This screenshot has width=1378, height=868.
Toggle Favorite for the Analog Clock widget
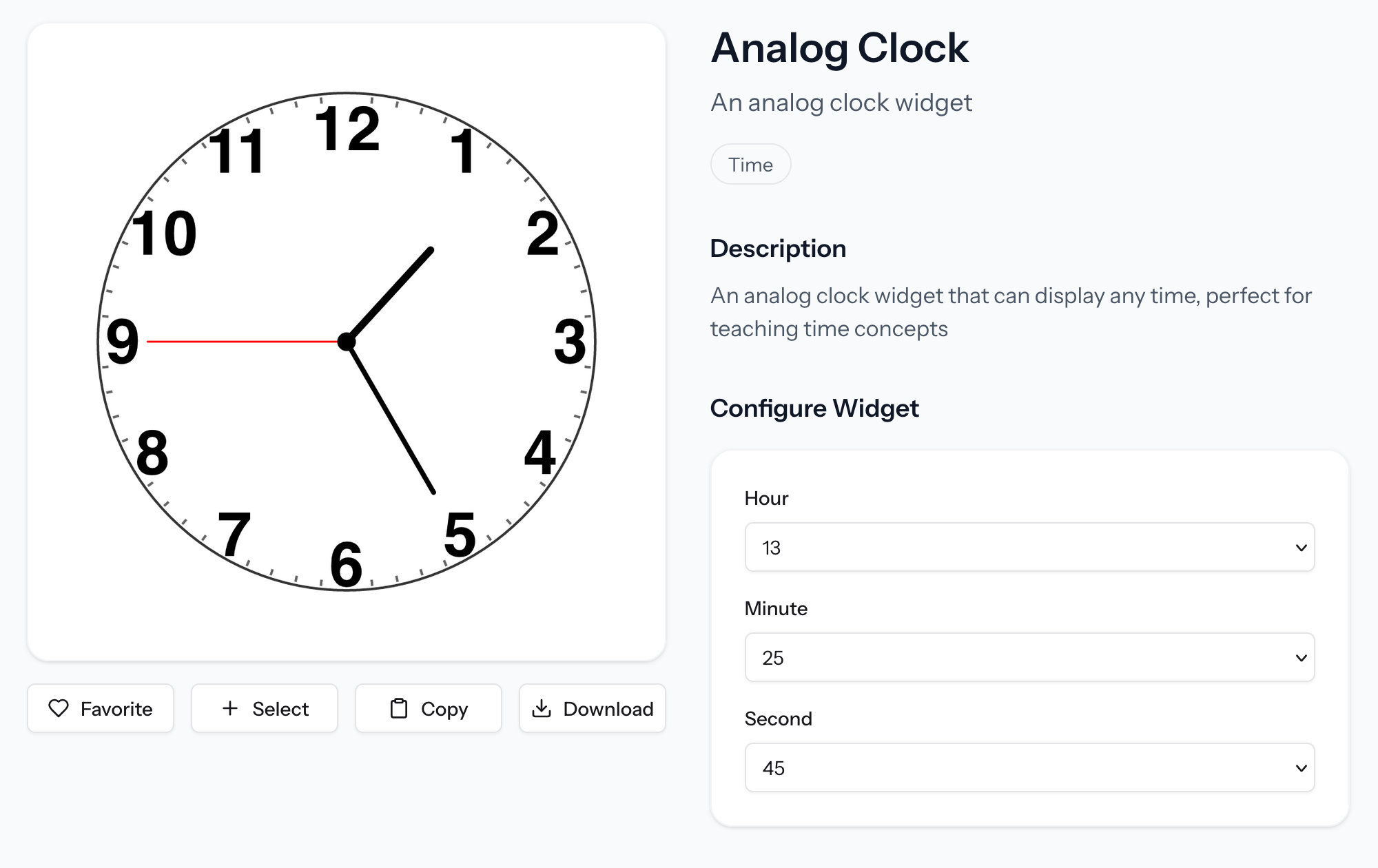click(101, 708)
